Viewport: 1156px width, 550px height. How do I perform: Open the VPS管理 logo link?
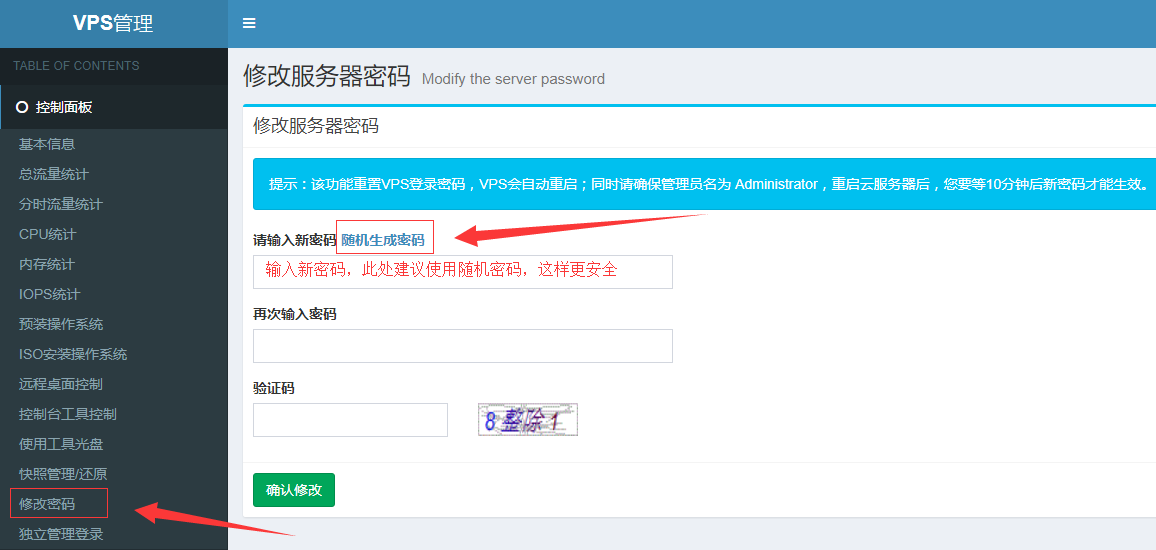[114, 24]
